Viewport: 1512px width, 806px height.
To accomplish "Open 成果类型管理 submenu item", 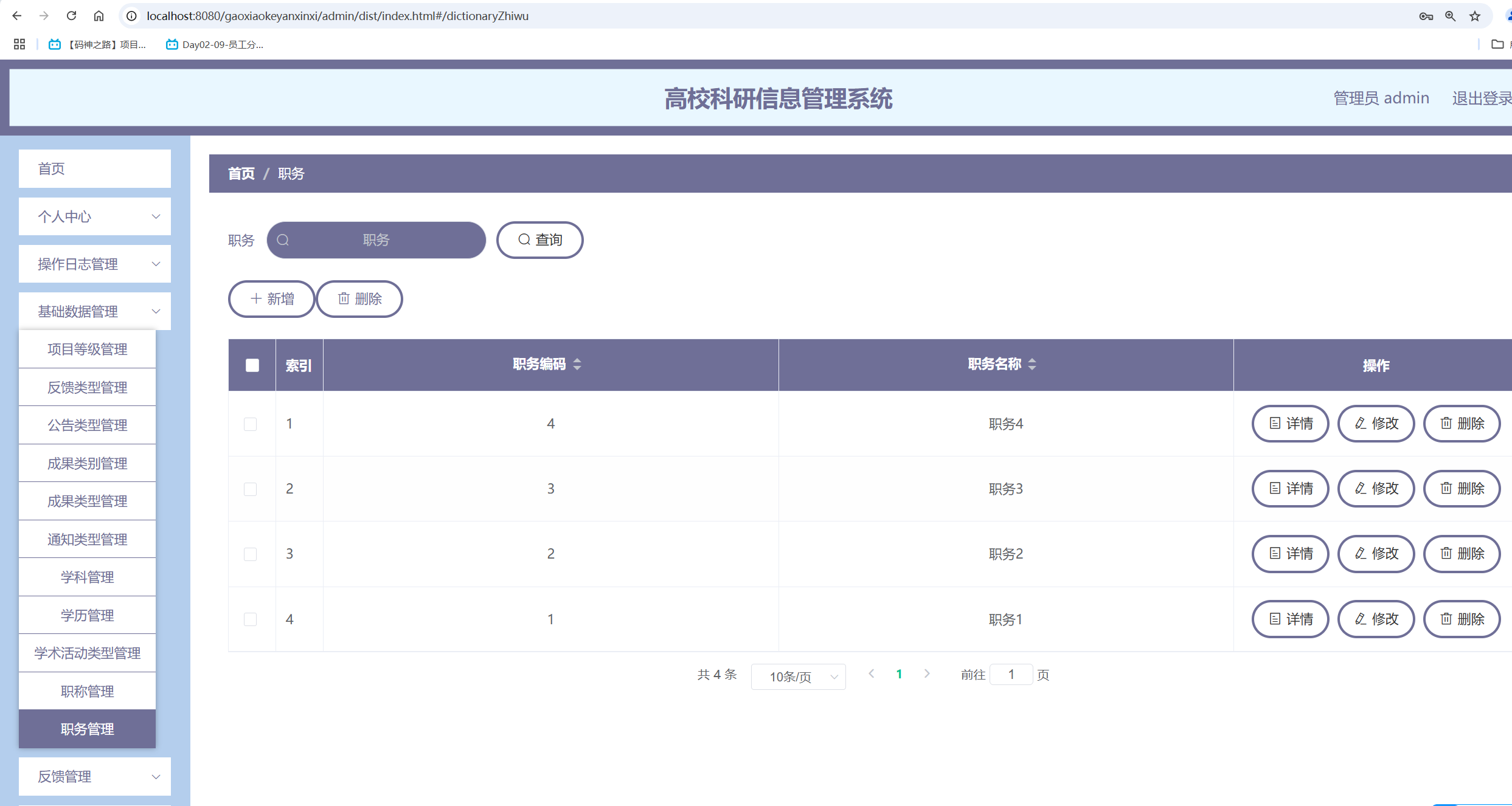I will pyautogui.click(x=88, y=501).
